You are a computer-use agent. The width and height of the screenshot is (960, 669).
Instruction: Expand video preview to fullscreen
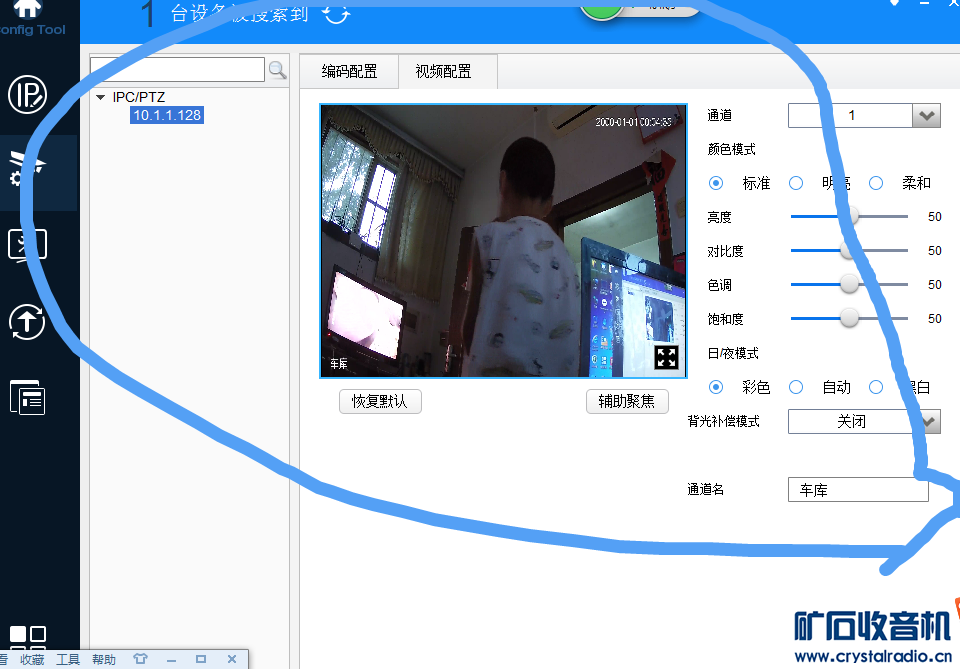point(666,357)
